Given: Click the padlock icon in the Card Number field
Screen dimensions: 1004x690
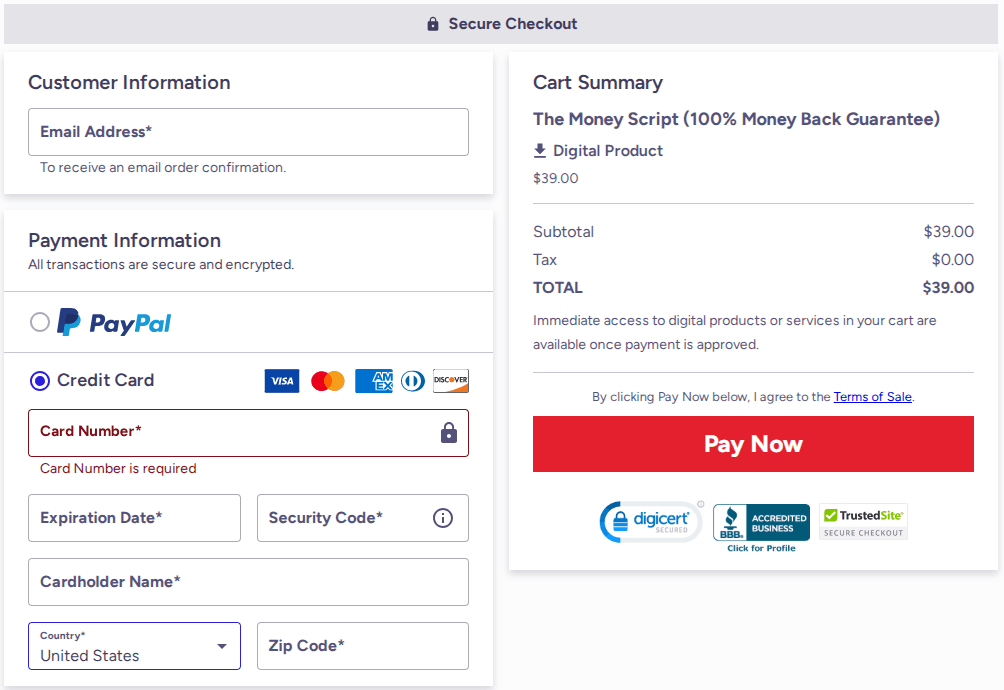Looking at the screenshot, I should (447, 433).
